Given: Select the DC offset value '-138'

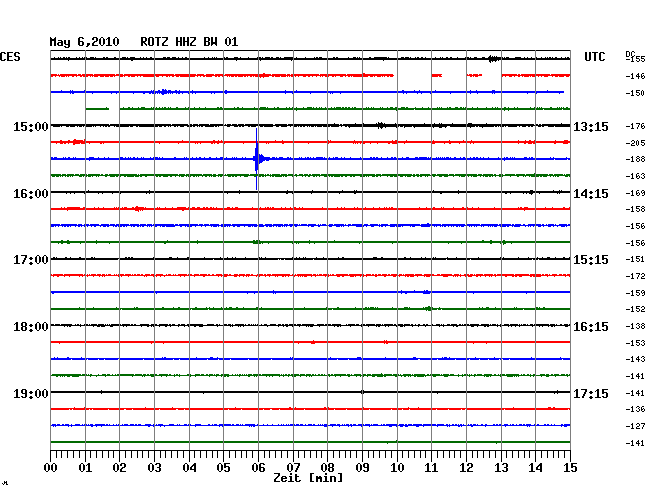Looking at the screenshot, I should click(635, 326).
